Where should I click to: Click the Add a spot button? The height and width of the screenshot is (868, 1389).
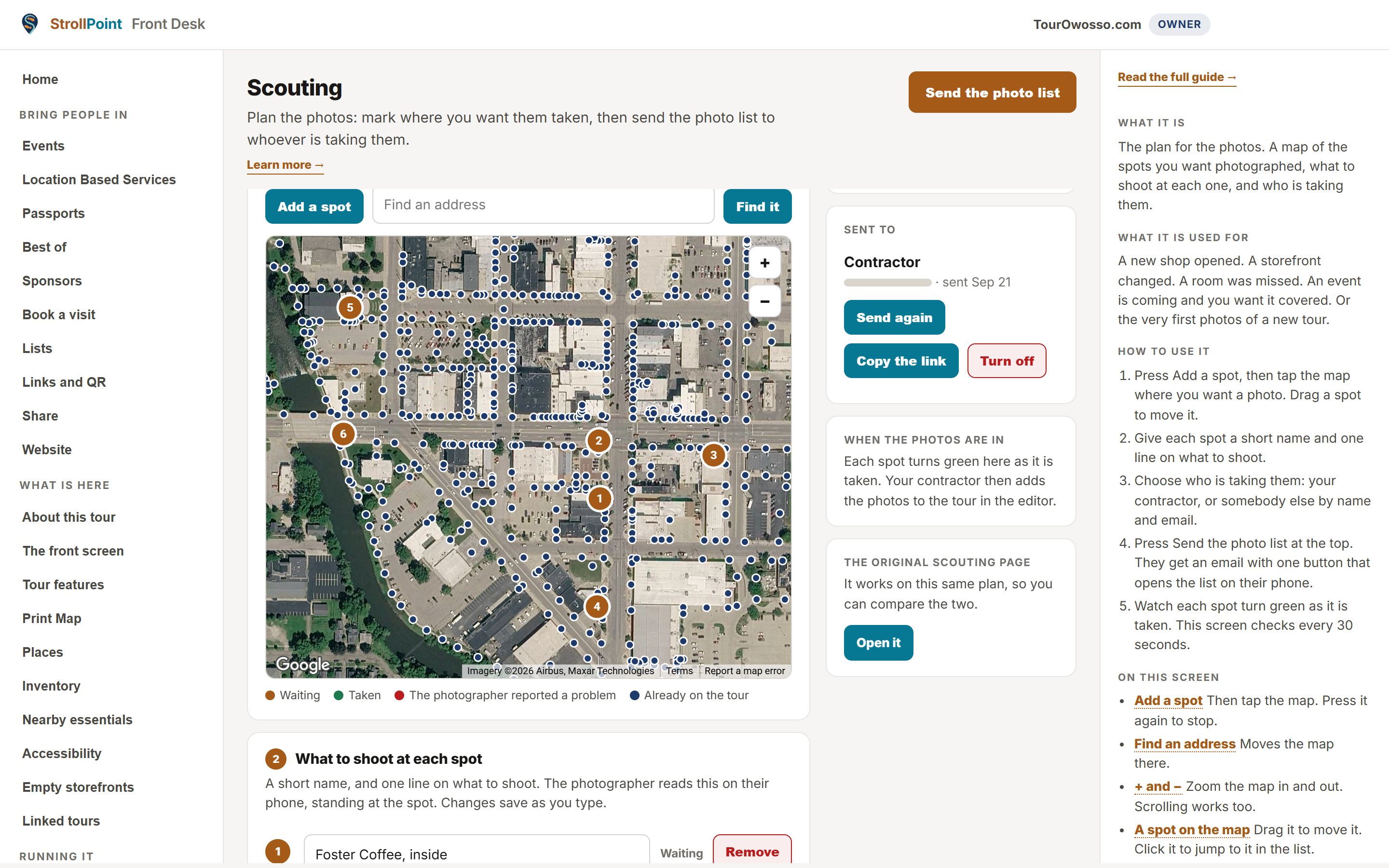coord(314,207)
